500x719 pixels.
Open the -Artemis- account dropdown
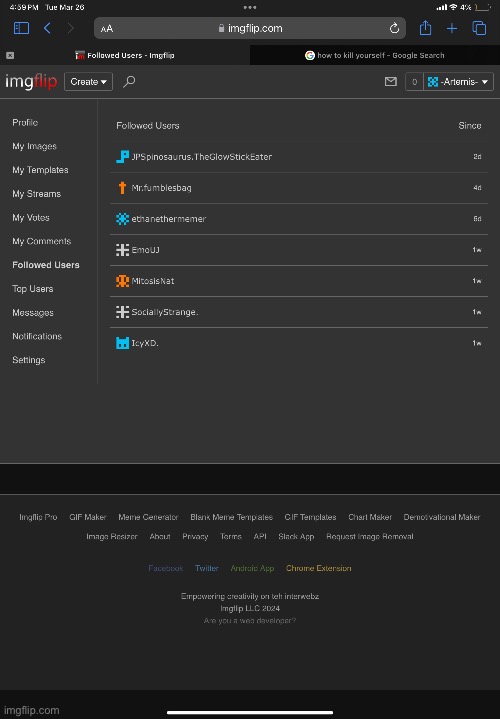click(458, 82)
